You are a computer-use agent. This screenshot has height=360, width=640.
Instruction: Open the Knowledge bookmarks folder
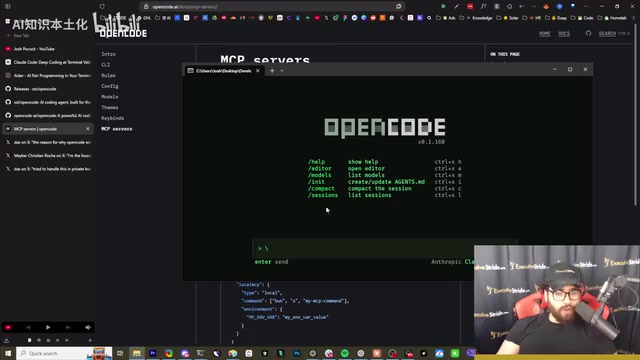pos(476,18)
